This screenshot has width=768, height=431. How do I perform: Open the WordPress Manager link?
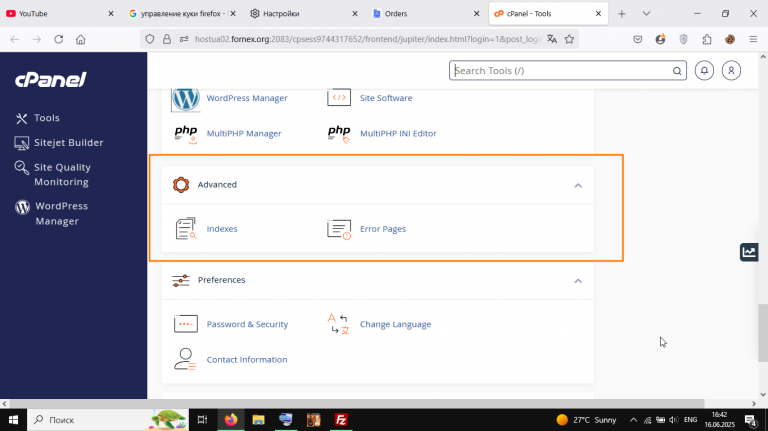click(x=247, y=98)
